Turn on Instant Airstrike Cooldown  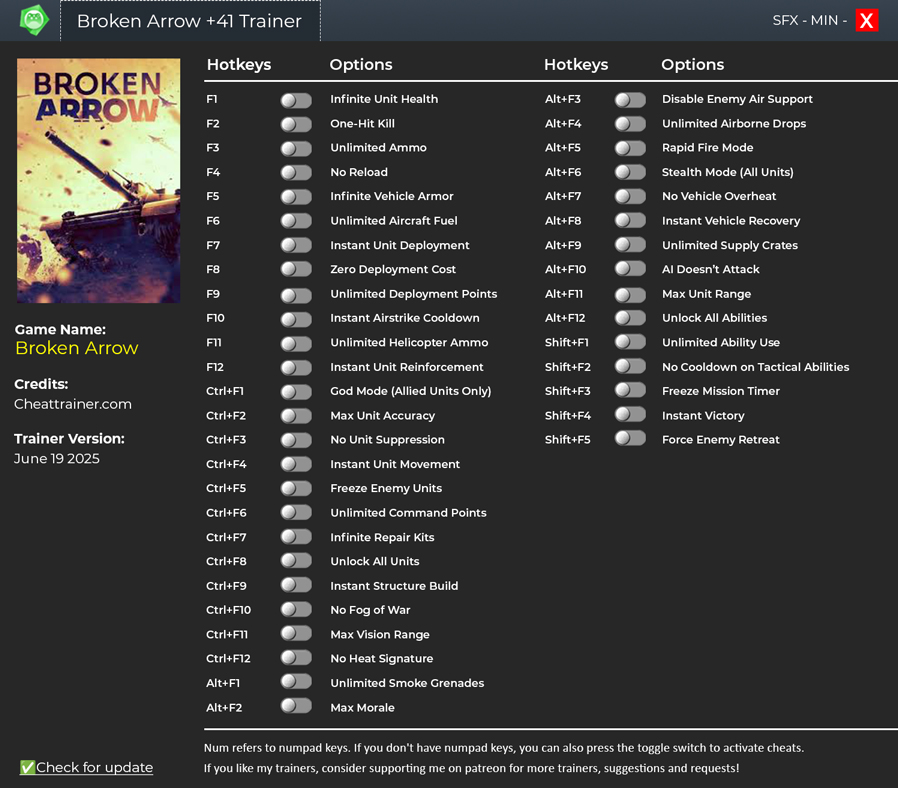click(296, 319)
